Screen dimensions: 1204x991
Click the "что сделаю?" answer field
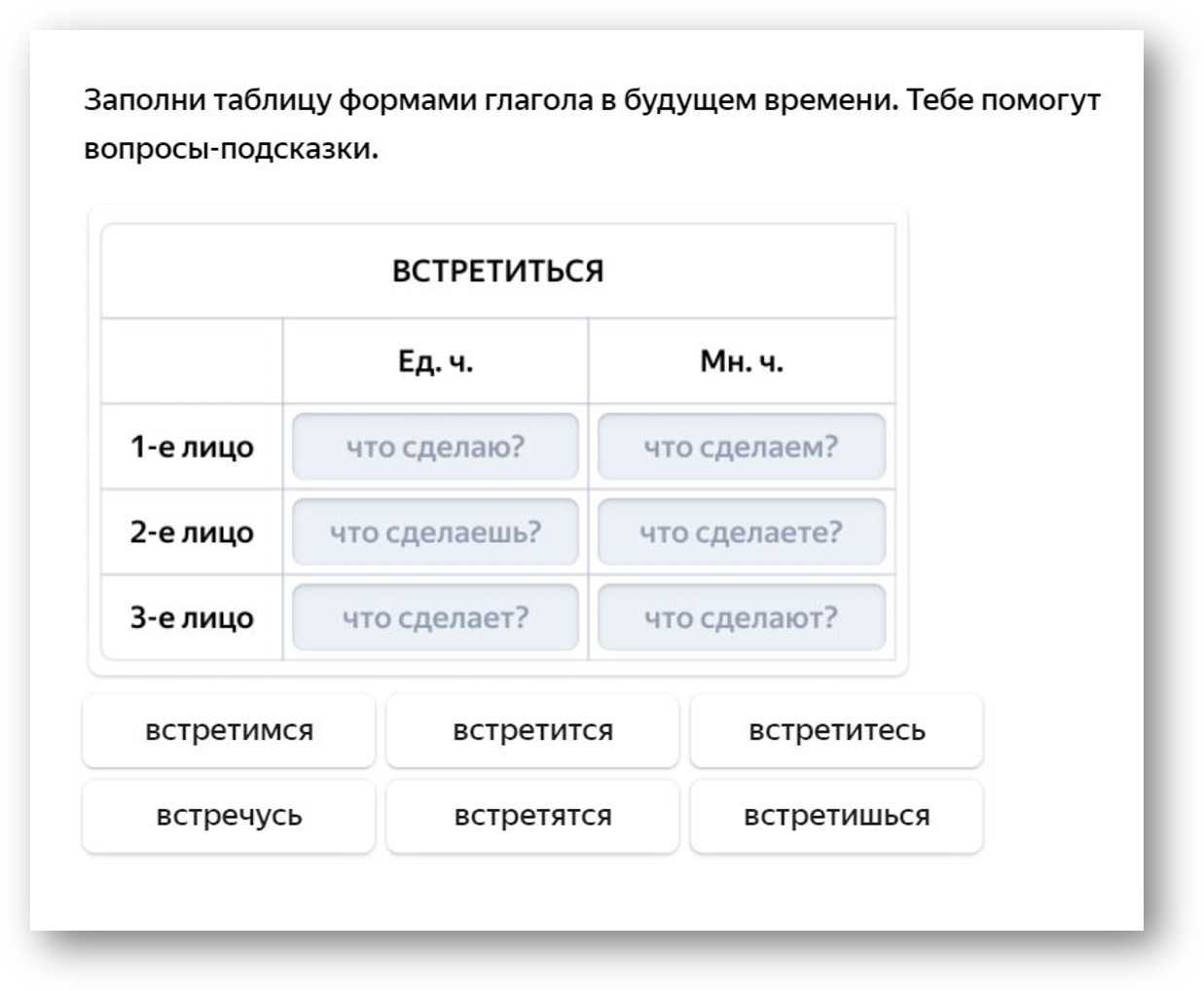tap(435, 447)
